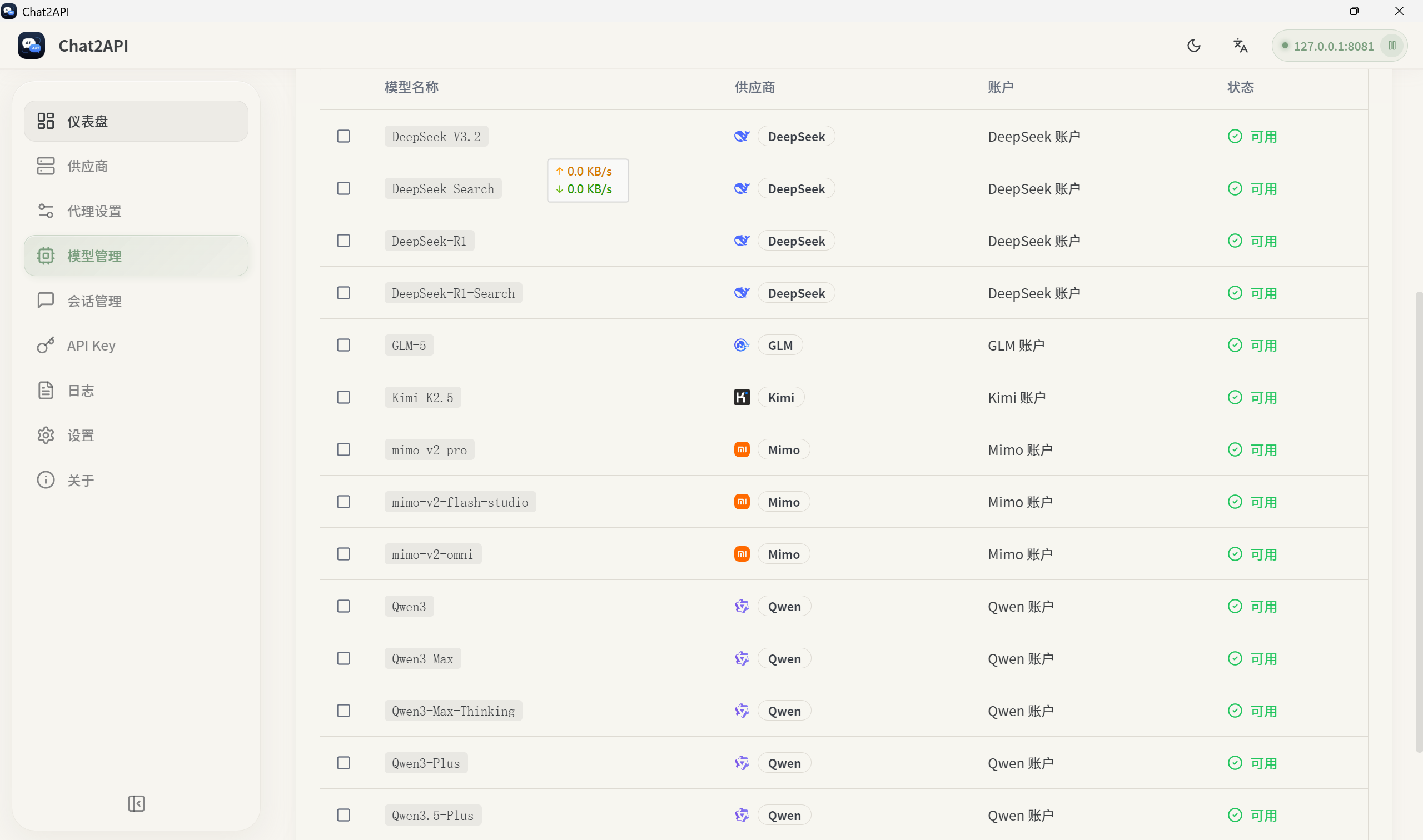Click the server address 127.0.0.1:8081

1334,47
